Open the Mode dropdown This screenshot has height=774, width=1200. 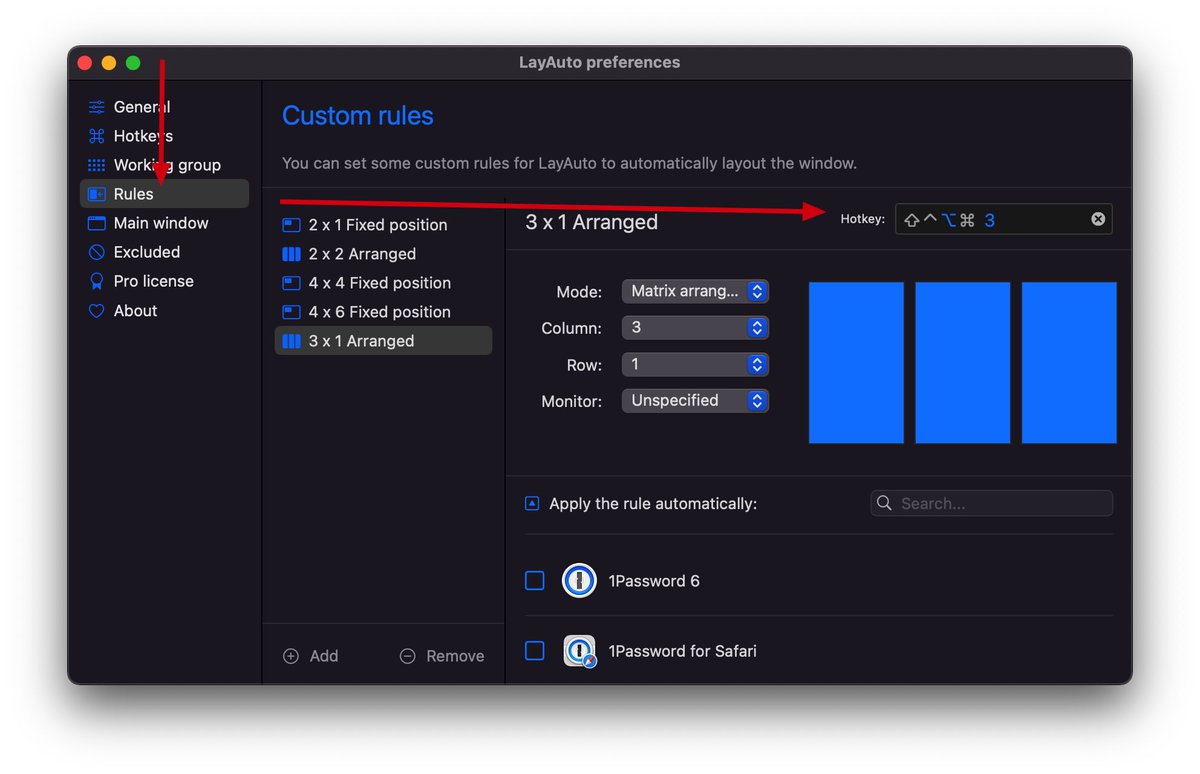[x=695, y=291]
